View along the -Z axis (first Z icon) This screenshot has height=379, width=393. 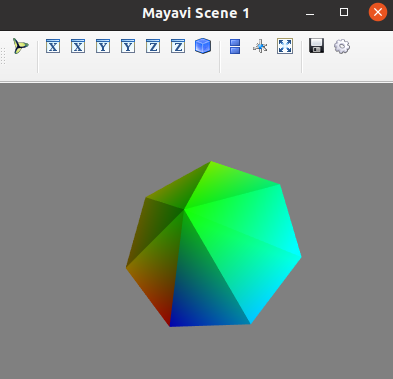point(153,46)
